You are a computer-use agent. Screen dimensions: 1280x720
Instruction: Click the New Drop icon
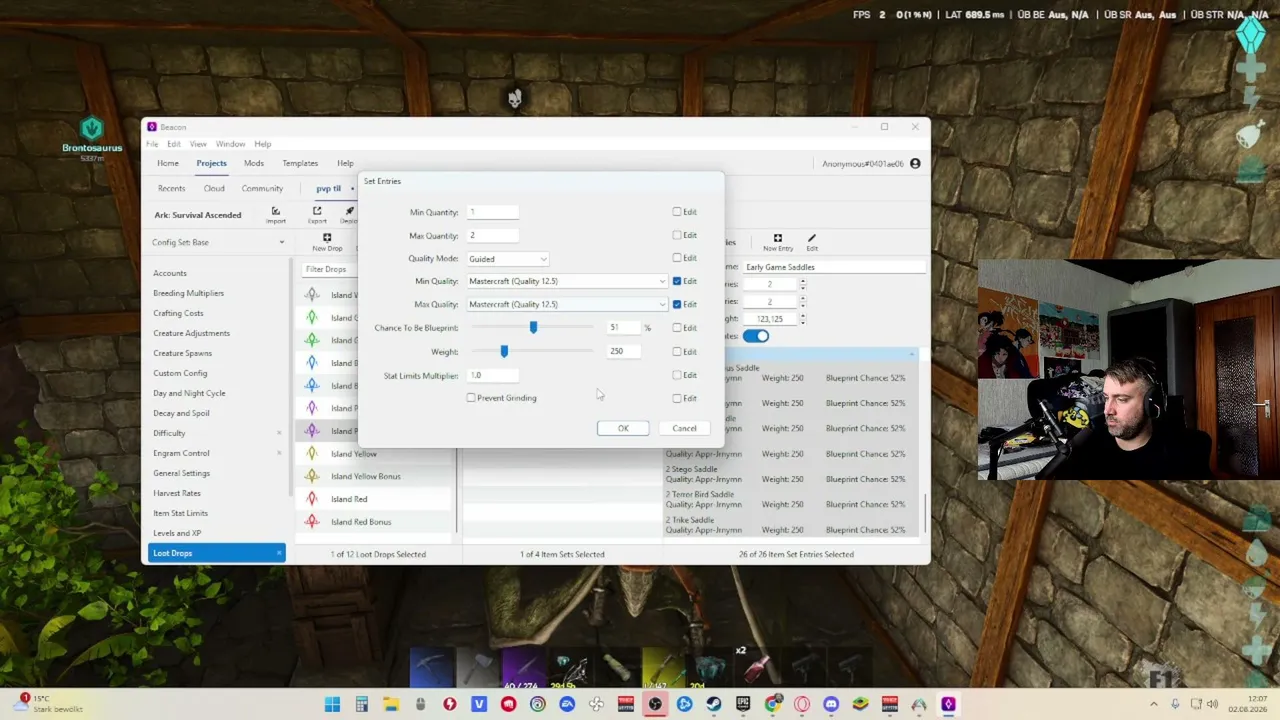(327, 238)
